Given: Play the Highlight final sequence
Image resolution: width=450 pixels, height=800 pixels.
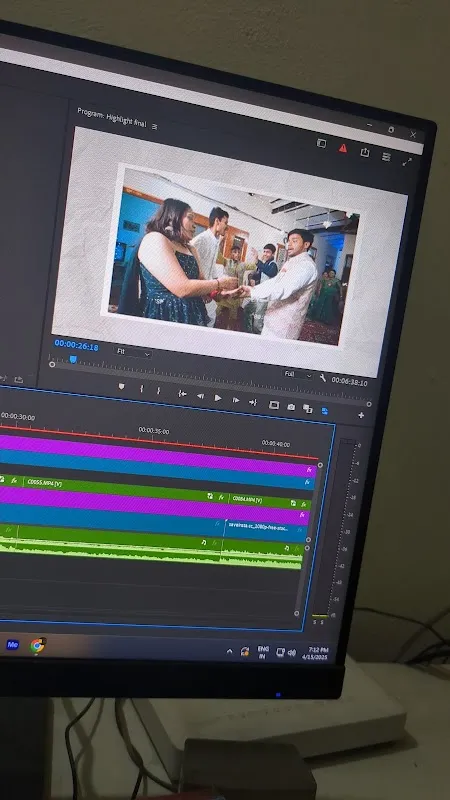Looking at the screenshot, I should [x=218, y=397].
